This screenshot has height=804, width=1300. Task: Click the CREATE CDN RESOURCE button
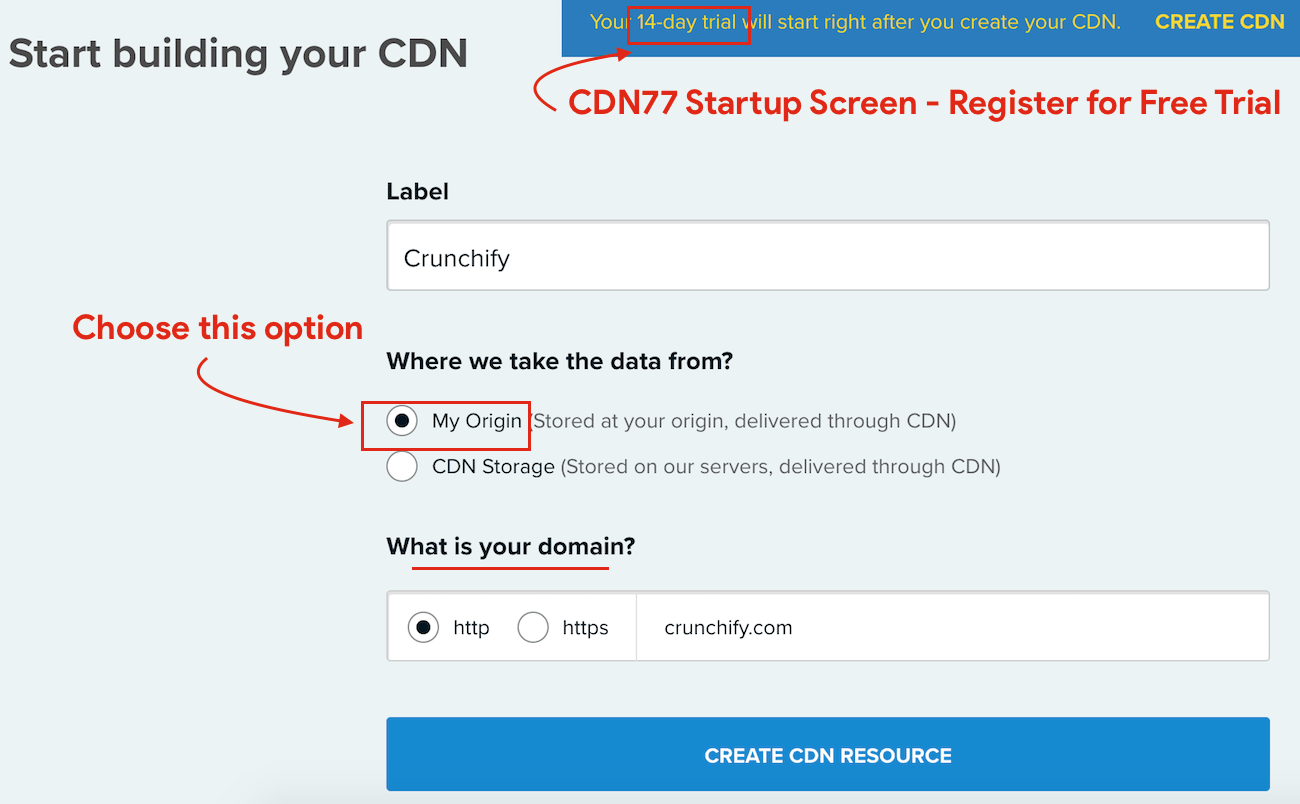click(828, 755)
